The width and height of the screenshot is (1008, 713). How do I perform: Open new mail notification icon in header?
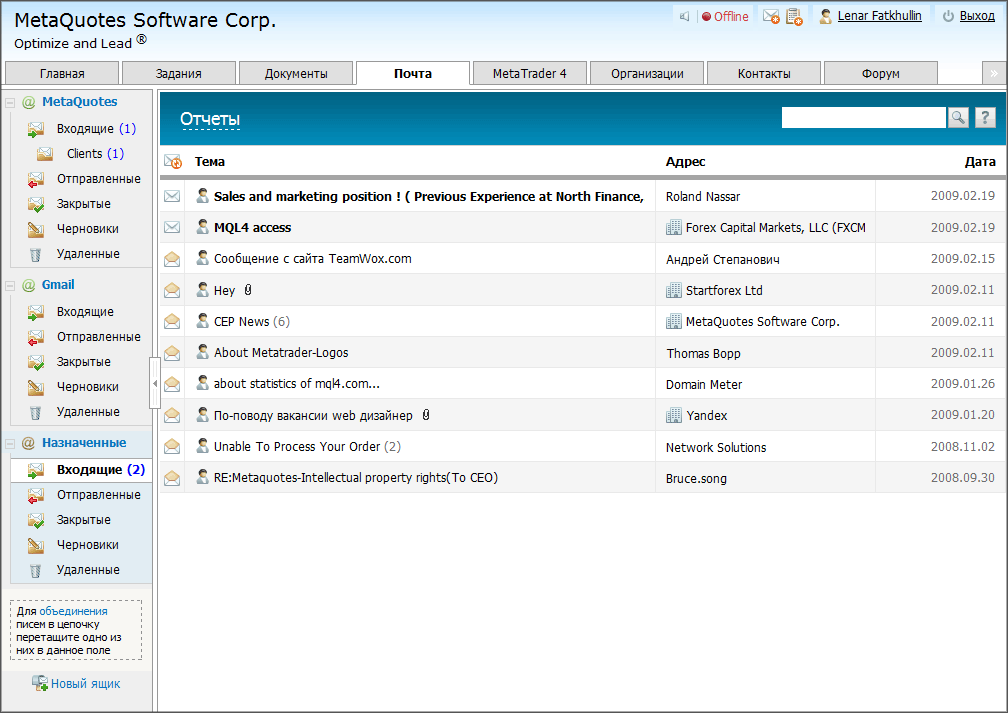pos(771,16)
